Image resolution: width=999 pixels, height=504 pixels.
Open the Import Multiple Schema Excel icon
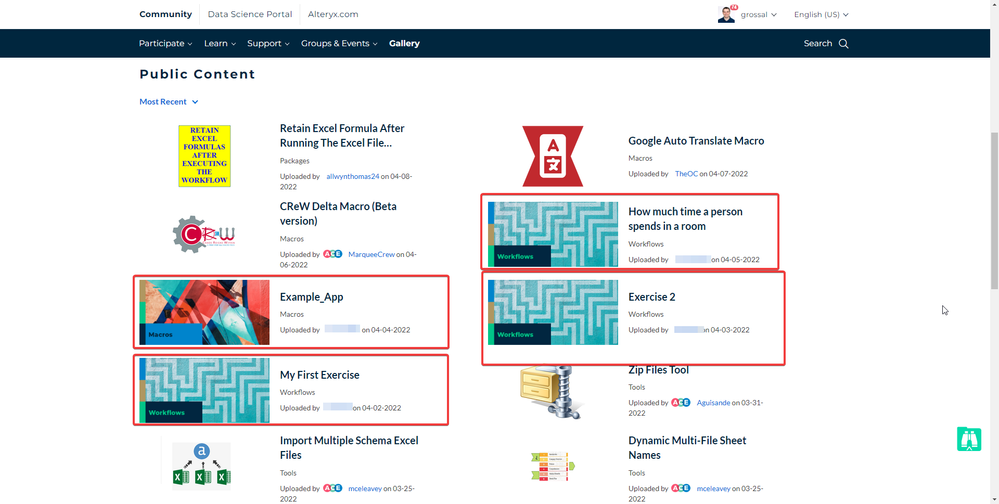pyautogui.click(x=201, y=464)
